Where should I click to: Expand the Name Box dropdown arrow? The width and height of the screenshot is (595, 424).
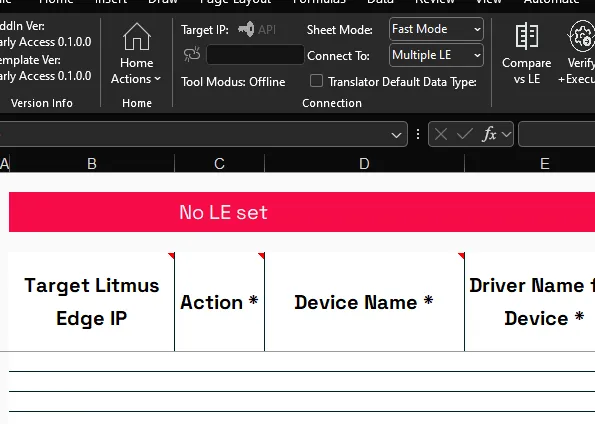click(x=396, y=135)
